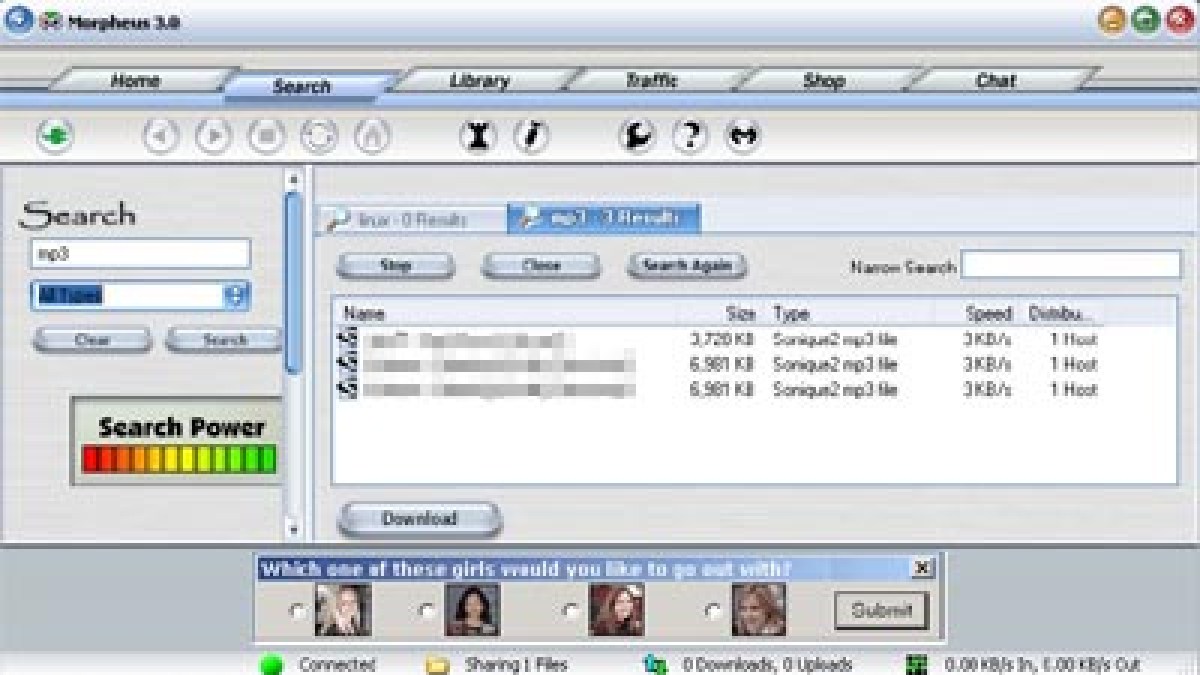The width and height of the screenshot is (1200, 675).
Task: Click the second girl's photo thumbnail
Action: tap(472, 610)
